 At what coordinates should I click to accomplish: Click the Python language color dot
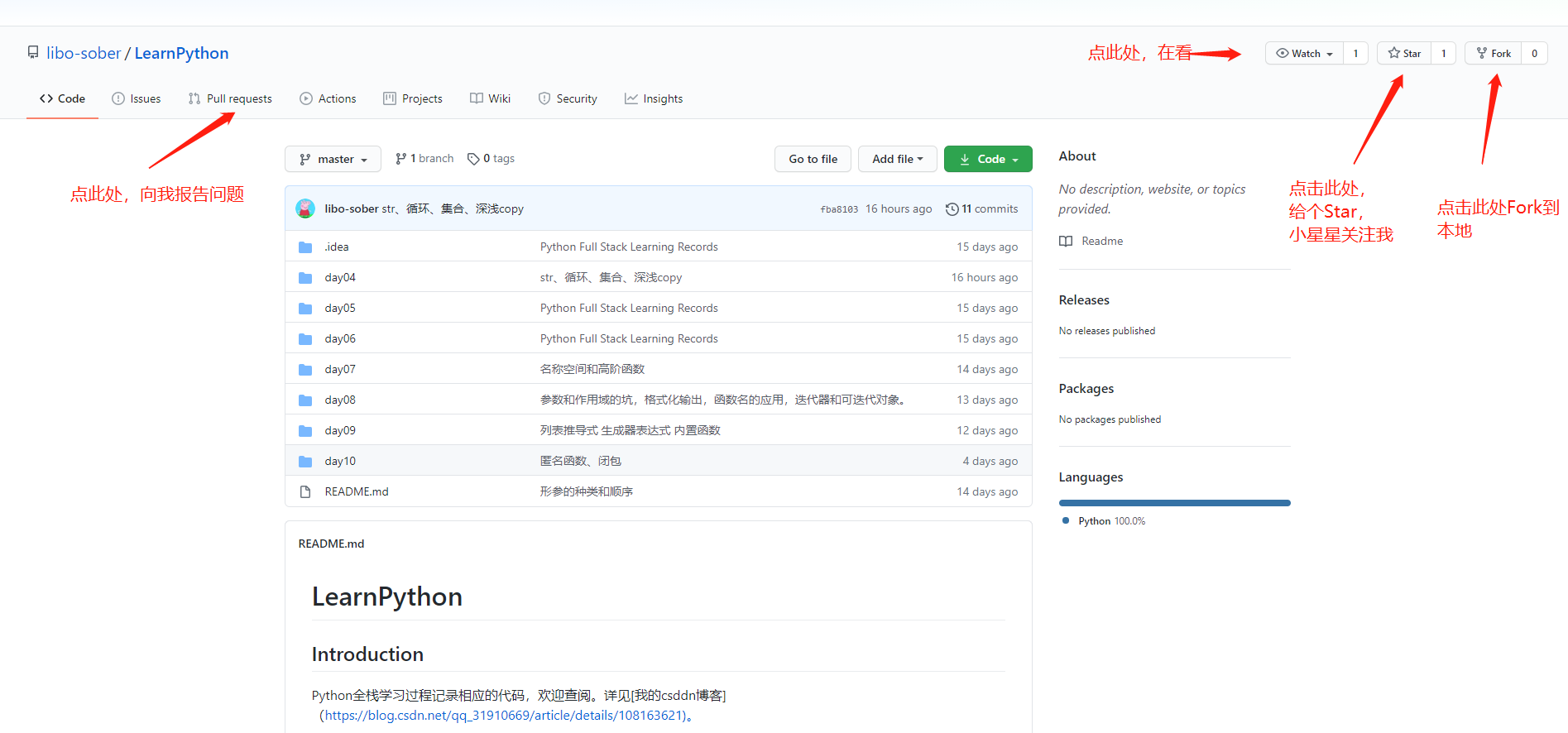tap(1066, 521)
